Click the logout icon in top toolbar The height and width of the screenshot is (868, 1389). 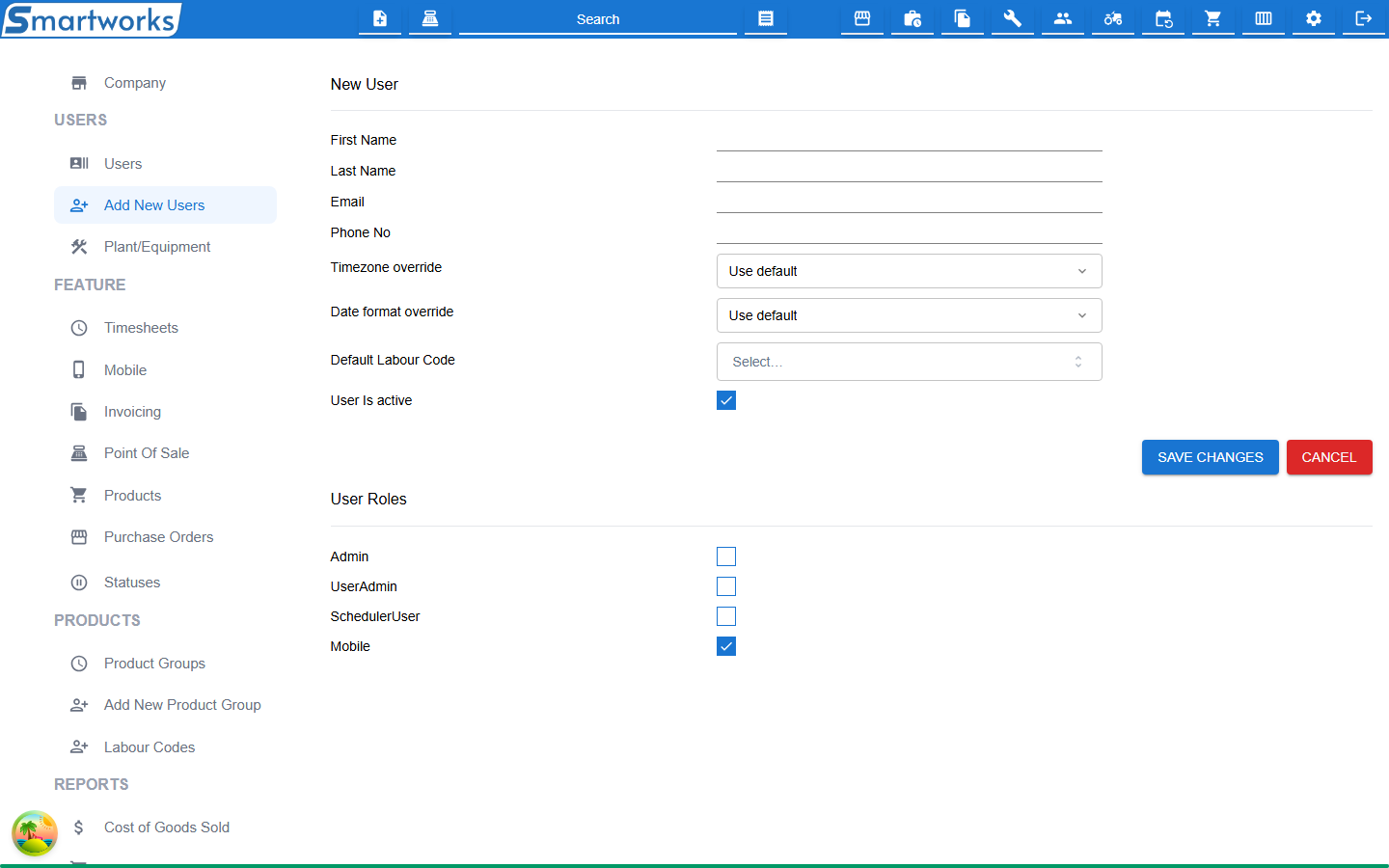pos(1364,18)
